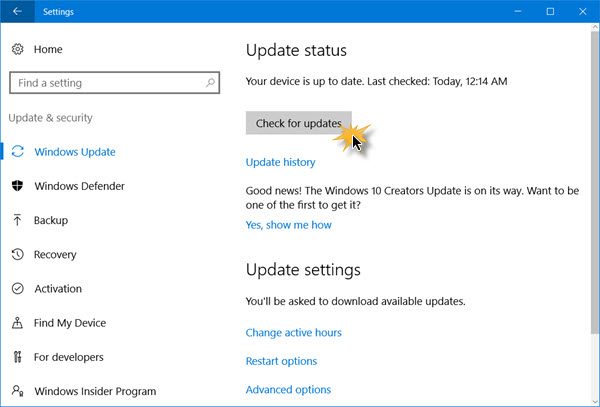The height and width of the screenshot is (407, 600).
Task: Click the back arrow in title bar
Action: [17, 11]
